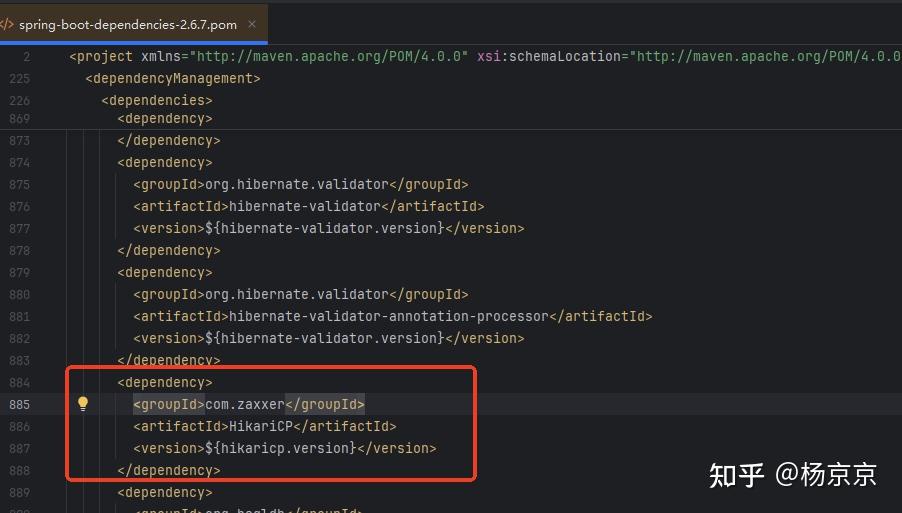Click the yellow lightbulb intention icon
The height and width of the screenshot is (513, 902).
click(x=83, y=404)
